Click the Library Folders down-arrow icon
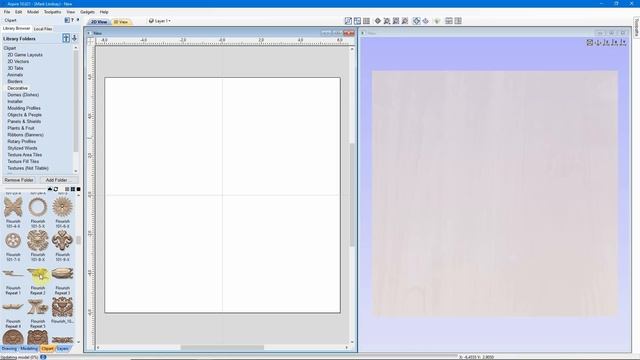Image resolution: width=640 pixels, height=360 pixels. pos(74,38)
